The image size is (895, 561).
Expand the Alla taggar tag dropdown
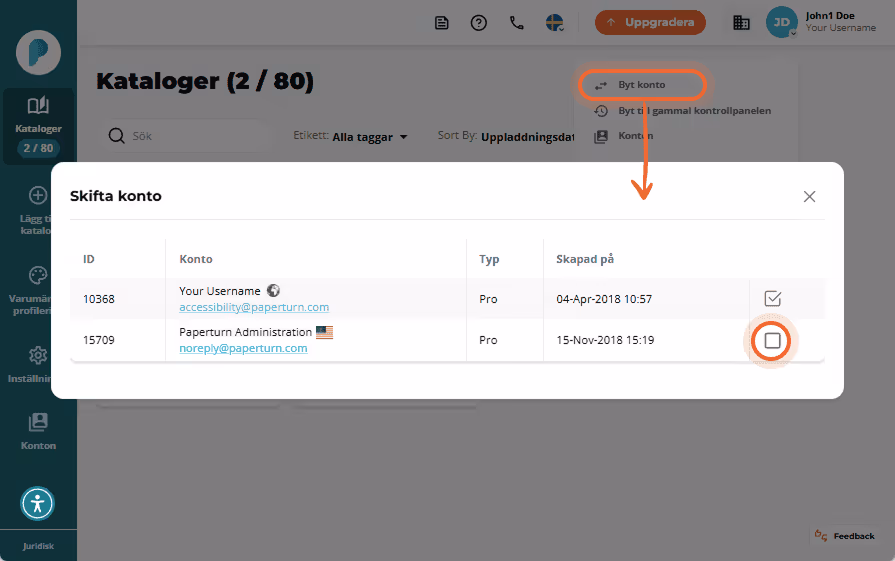[370, 137]
